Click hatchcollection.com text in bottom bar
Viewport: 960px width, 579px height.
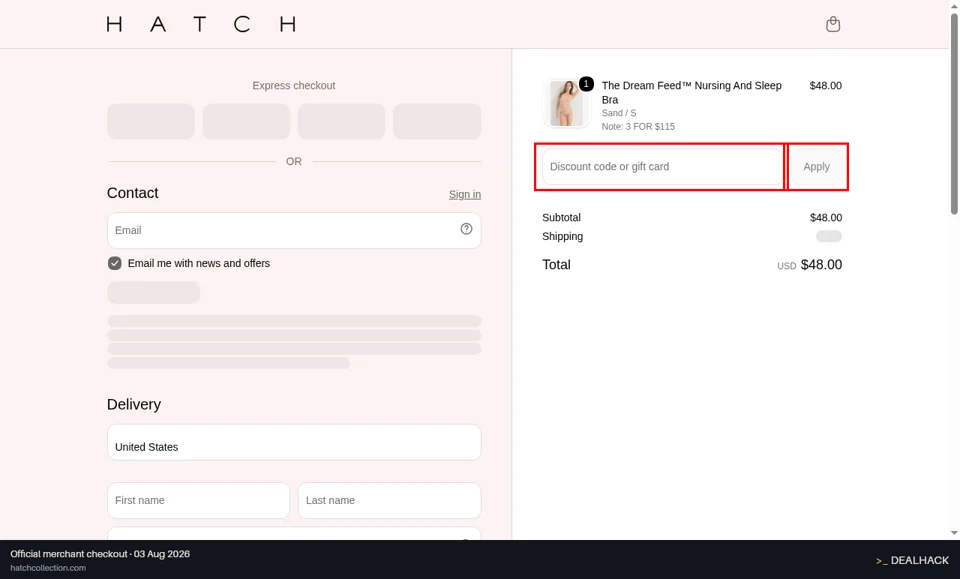pos(48,568)
